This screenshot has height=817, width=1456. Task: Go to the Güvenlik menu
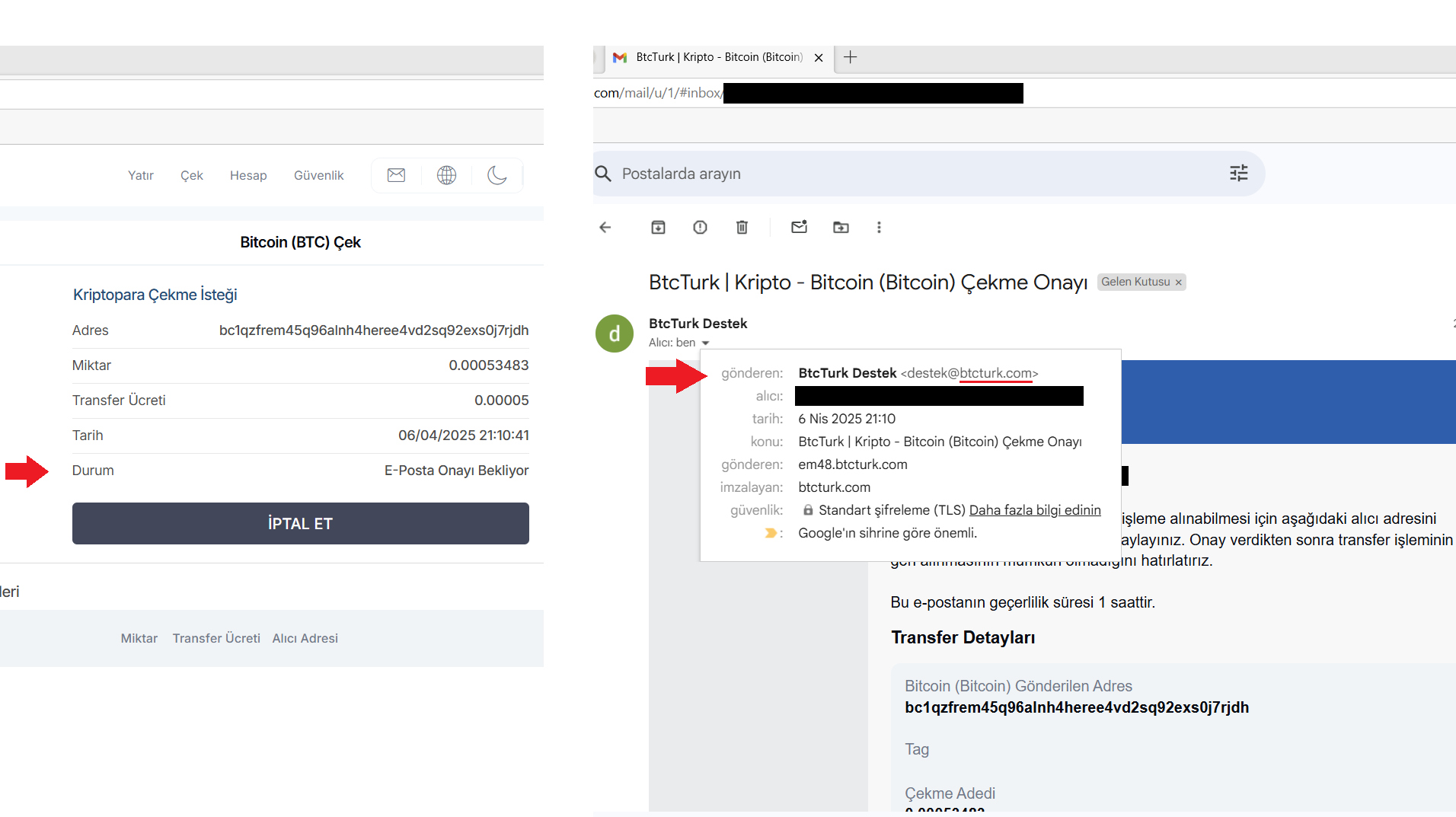point(318,176)
